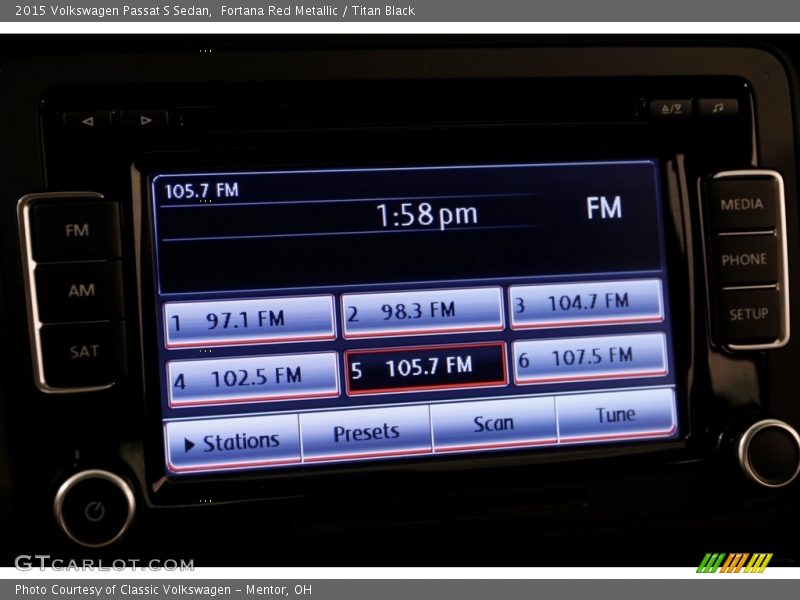Select preset 1 at 97.1 FM
The width and height of the screenshot is (800, 600).
(x=250, y=321)
